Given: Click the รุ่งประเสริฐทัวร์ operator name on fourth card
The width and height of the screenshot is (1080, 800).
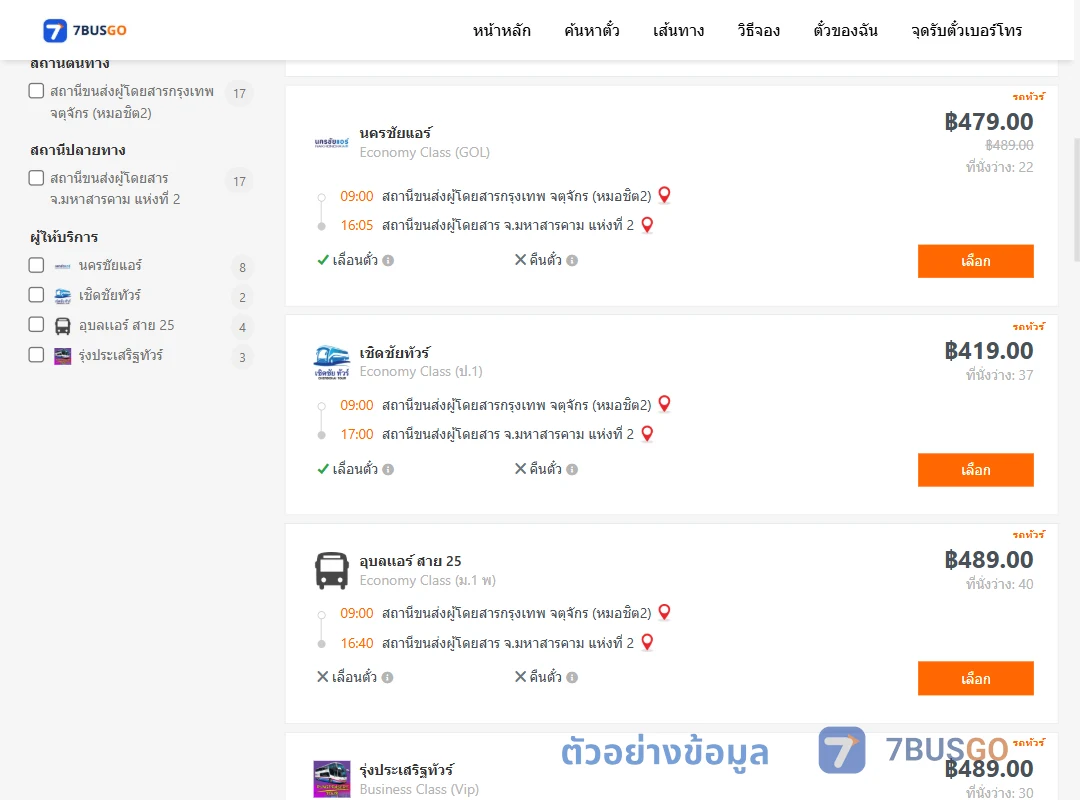Looking at the screenshot, I should click(x=406, y=769).
